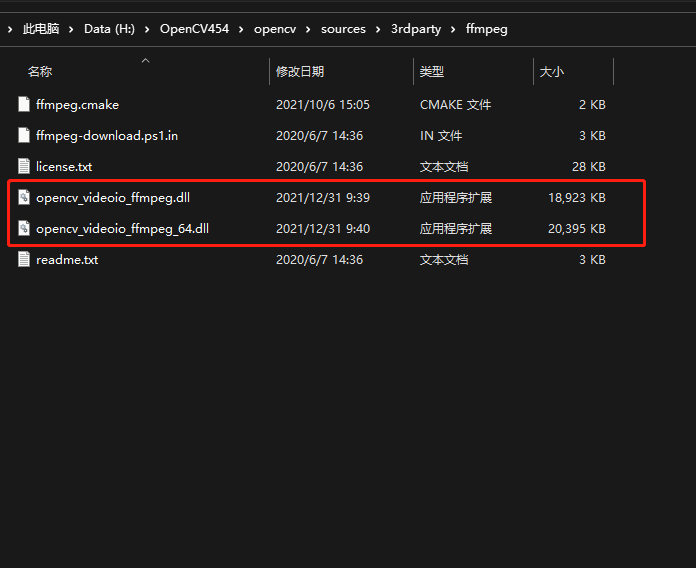The width and height of the screenshot is (696, 568).
Task: Click the CMAKE 文件 type cell
Action: [x=455, y=105]
